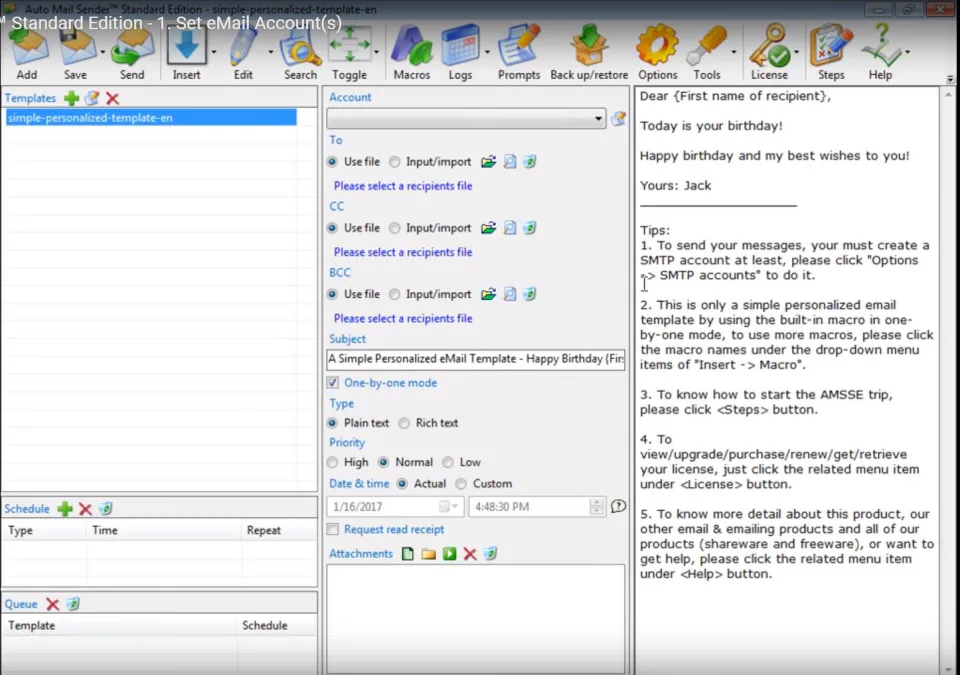Click the Help toolbar icon
The height and width of the screenshot is (675, 960).
coord(880,55)
